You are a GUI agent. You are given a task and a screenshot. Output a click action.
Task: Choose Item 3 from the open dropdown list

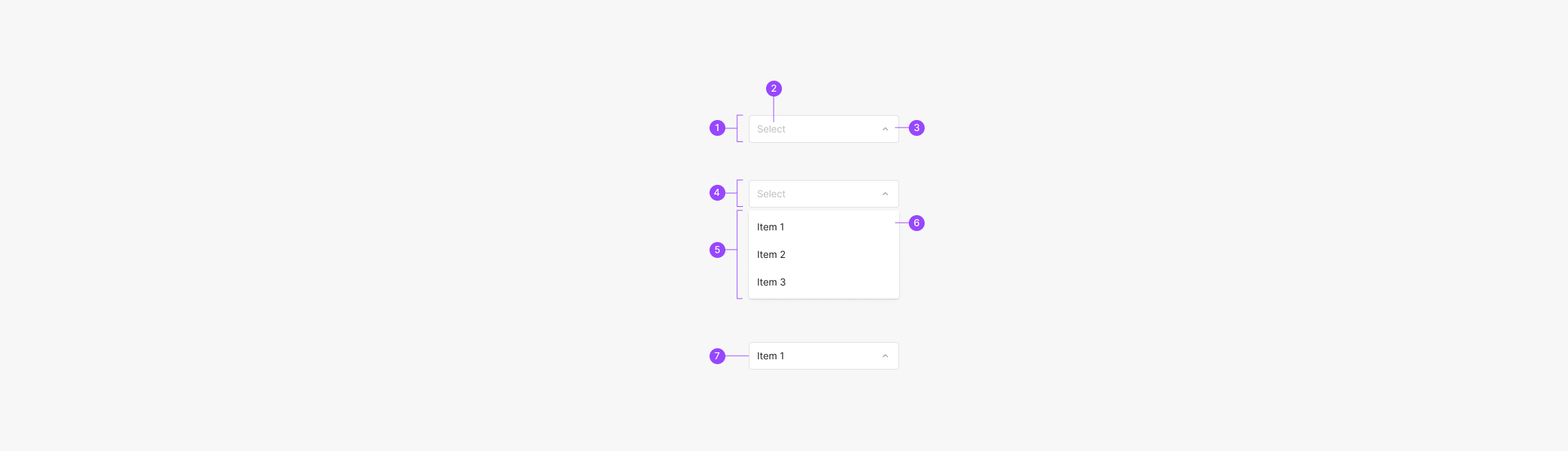[771, 282]
